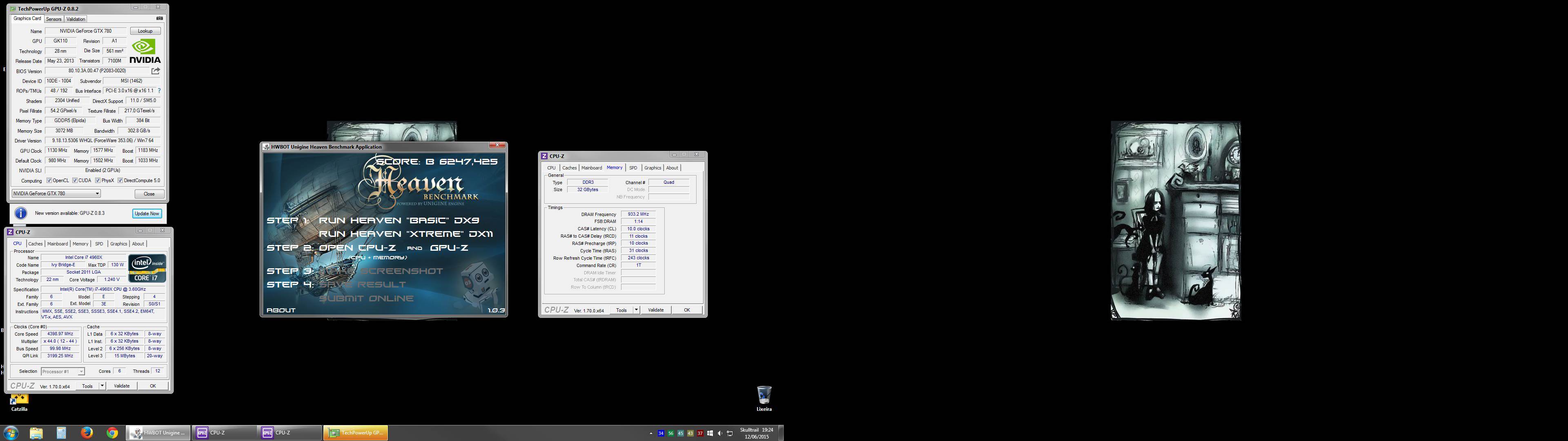Screen dimensions: 1568x441
Task: Open SPD tab in DDR3 timings CPU-Z window
Action: pyautogui.click(x=633, y=167)
